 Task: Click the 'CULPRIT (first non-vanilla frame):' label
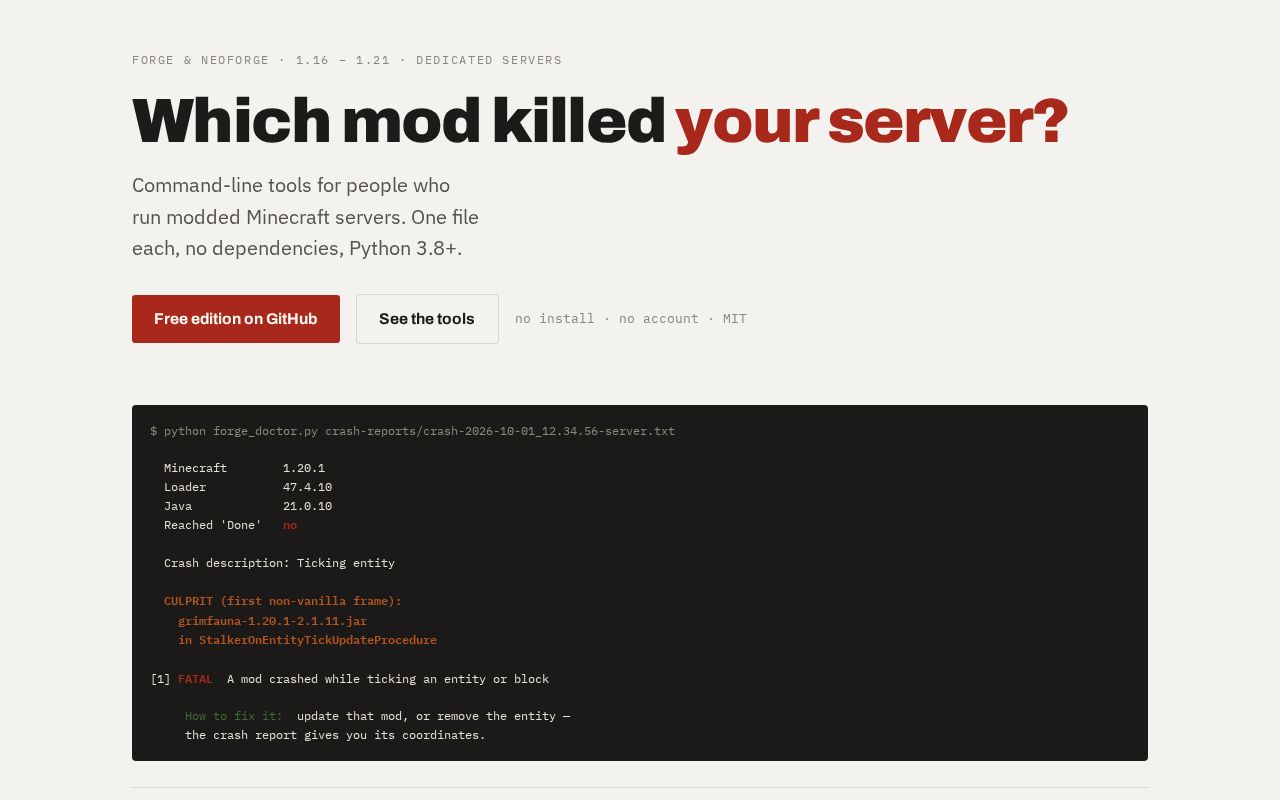[283, 601]
